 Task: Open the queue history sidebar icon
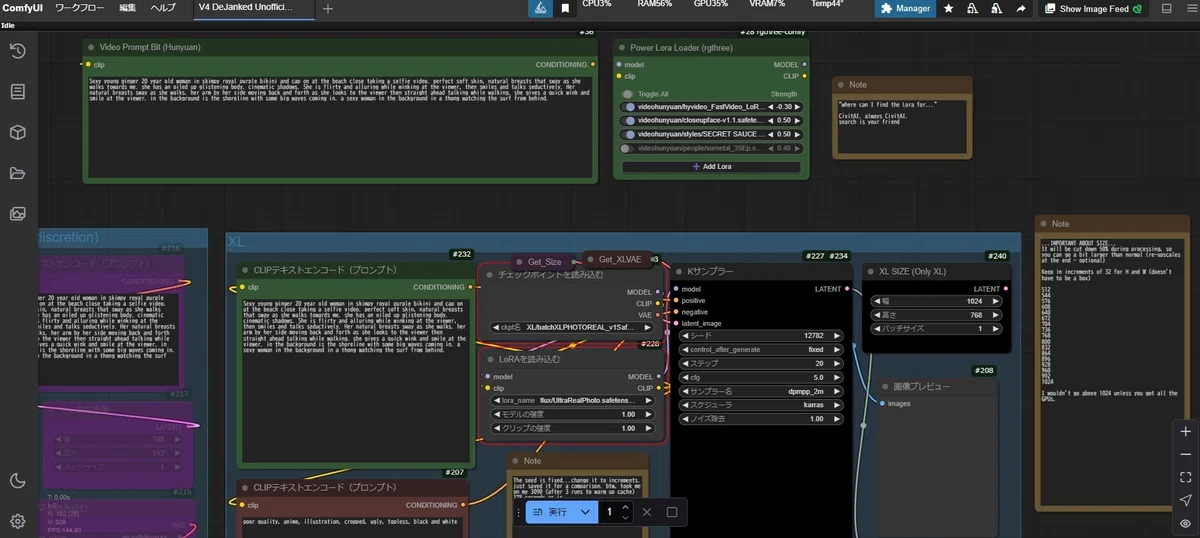(17, 51)
